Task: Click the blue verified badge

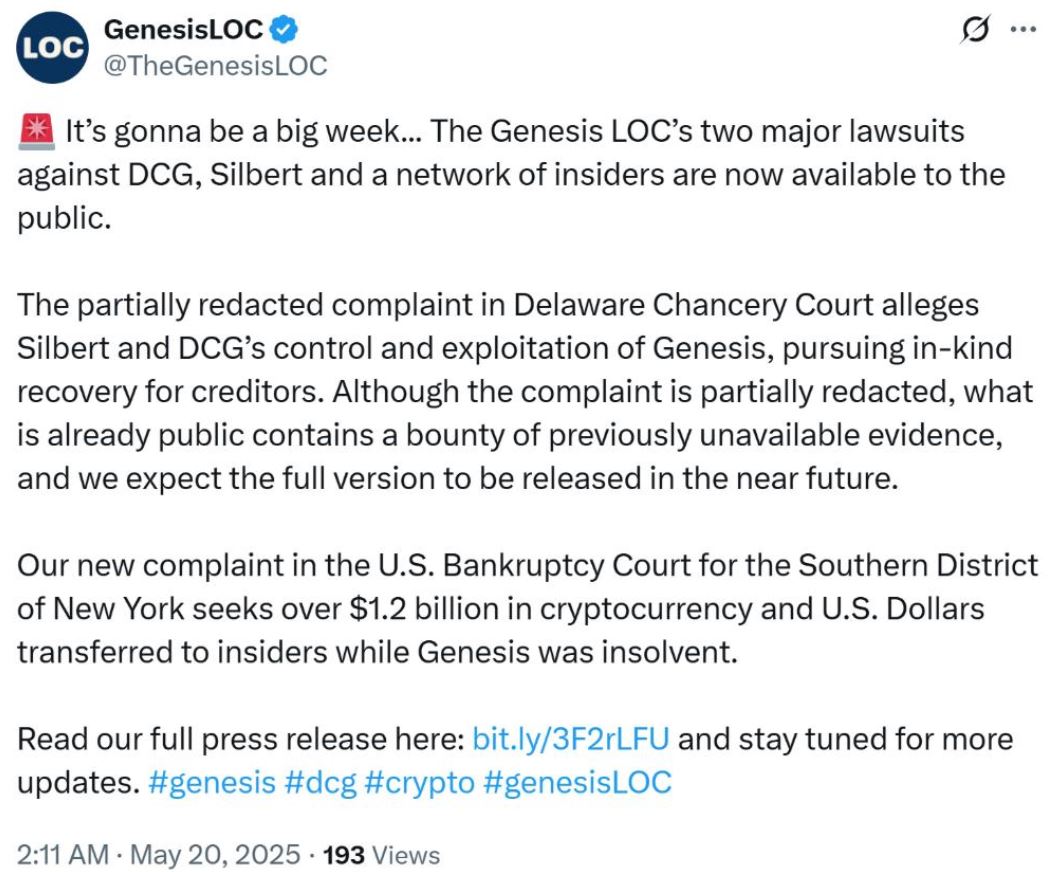Action: coord(284,29)
